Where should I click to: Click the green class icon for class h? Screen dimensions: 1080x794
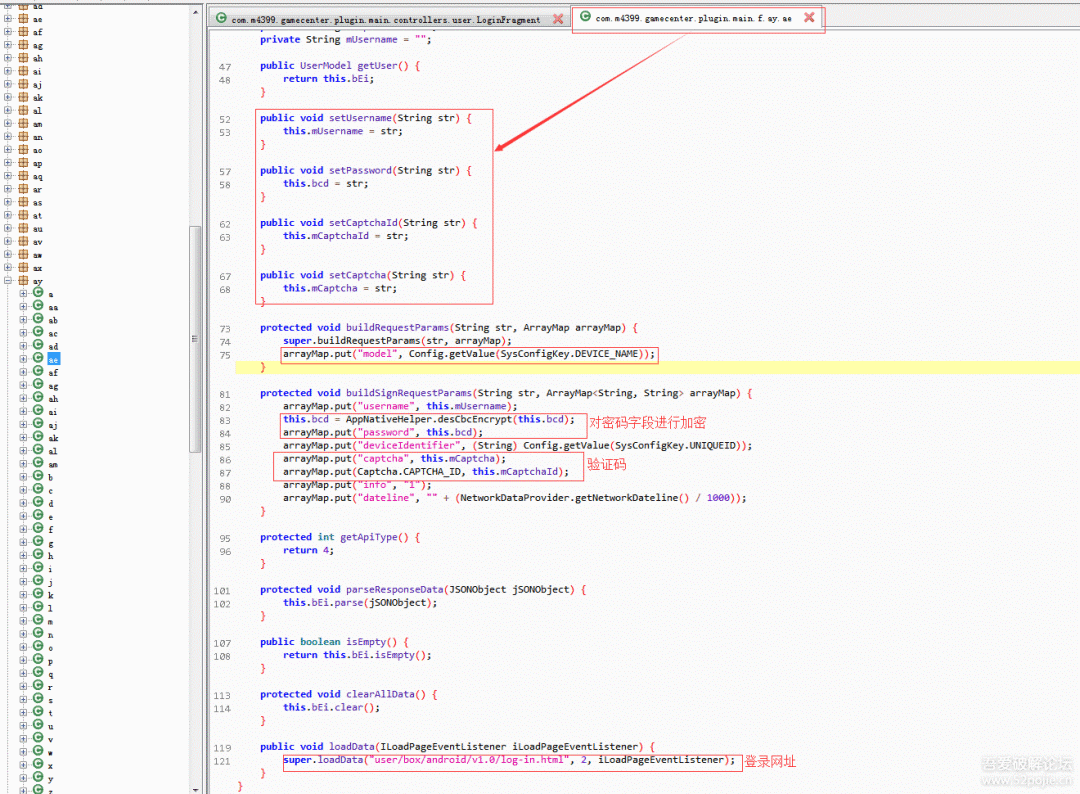pos(39,554)
